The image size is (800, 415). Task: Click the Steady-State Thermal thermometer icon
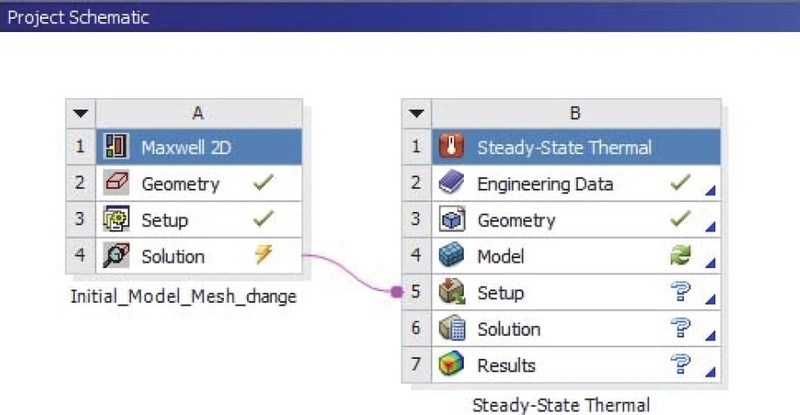pyautogui.click(x=451, y=148)
